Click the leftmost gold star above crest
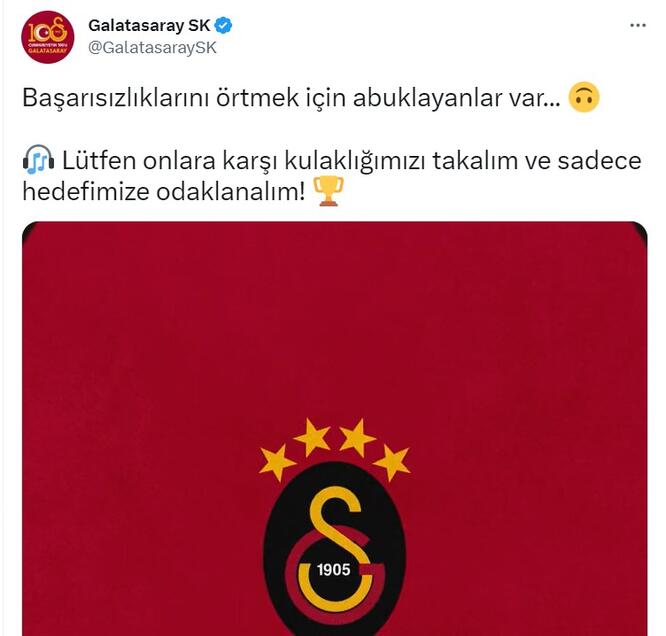This screenshot has height=636, width=666. (277, 462)
